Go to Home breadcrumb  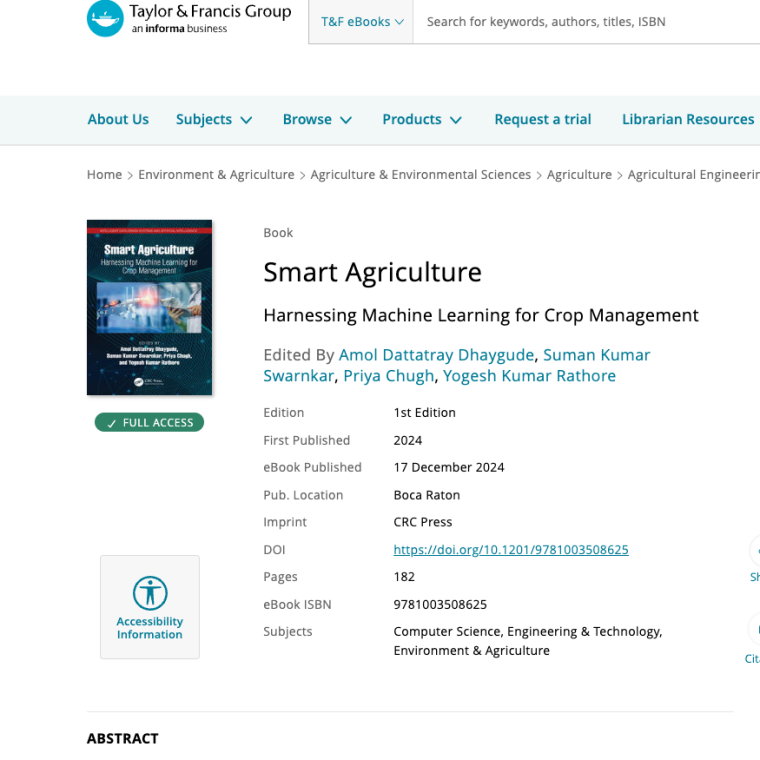(x=104, y=174)
